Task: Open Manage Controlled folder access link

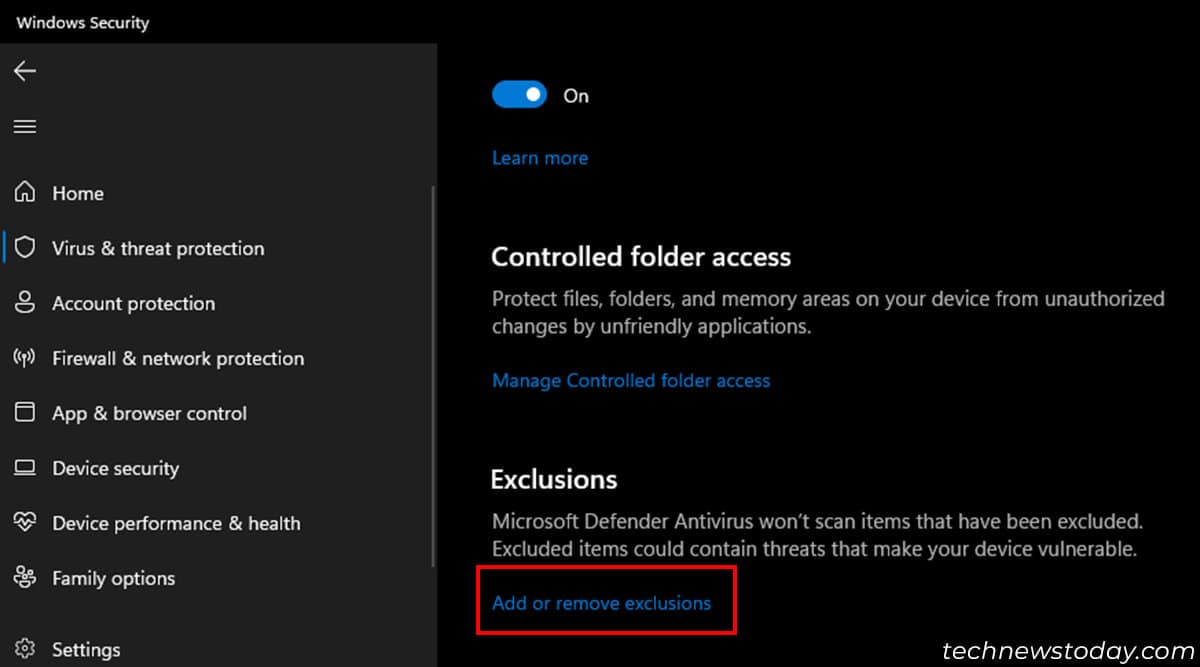Action: 631,380
